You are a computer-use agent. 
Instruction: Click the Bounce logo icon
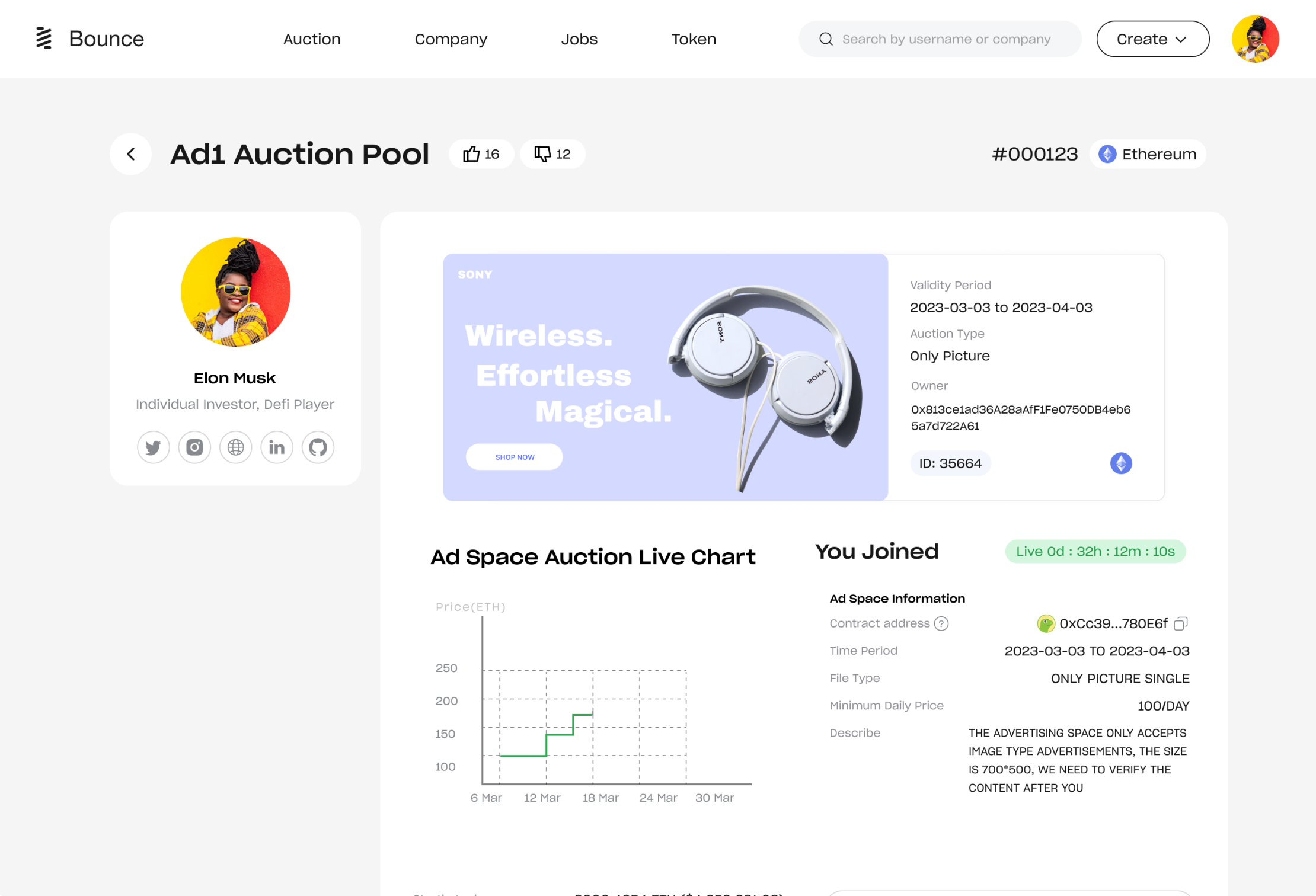44,39
